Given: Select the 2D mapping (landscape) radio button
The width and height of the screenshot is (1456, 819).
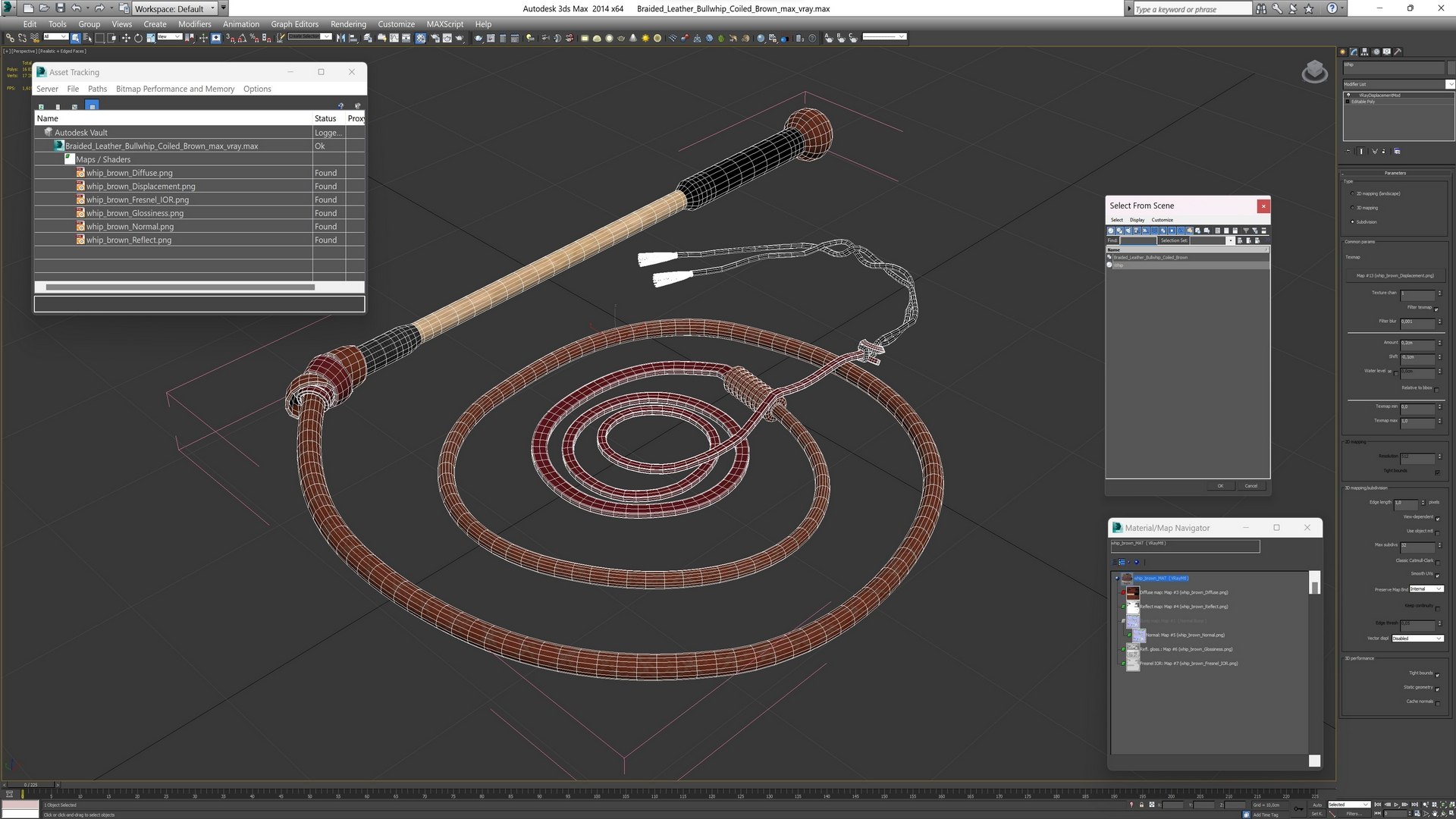Looking at the screenshot, I should point(1352,193).
